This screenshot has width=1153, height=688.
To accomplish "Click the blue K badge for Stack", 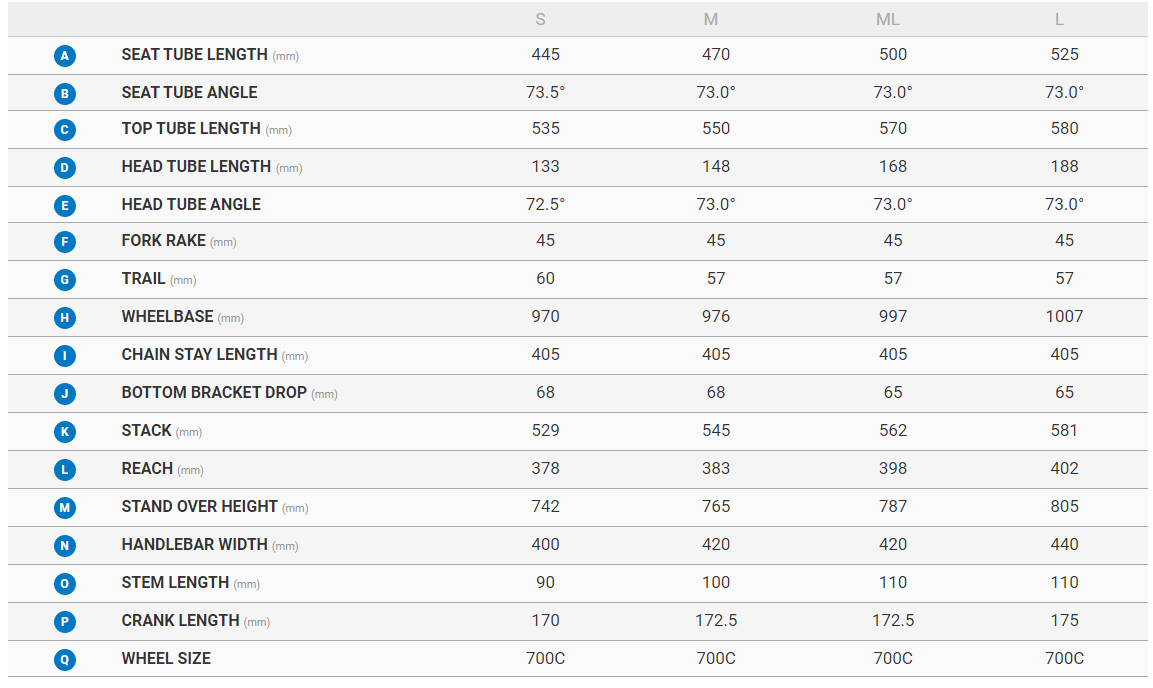I will tap(65, 432).
